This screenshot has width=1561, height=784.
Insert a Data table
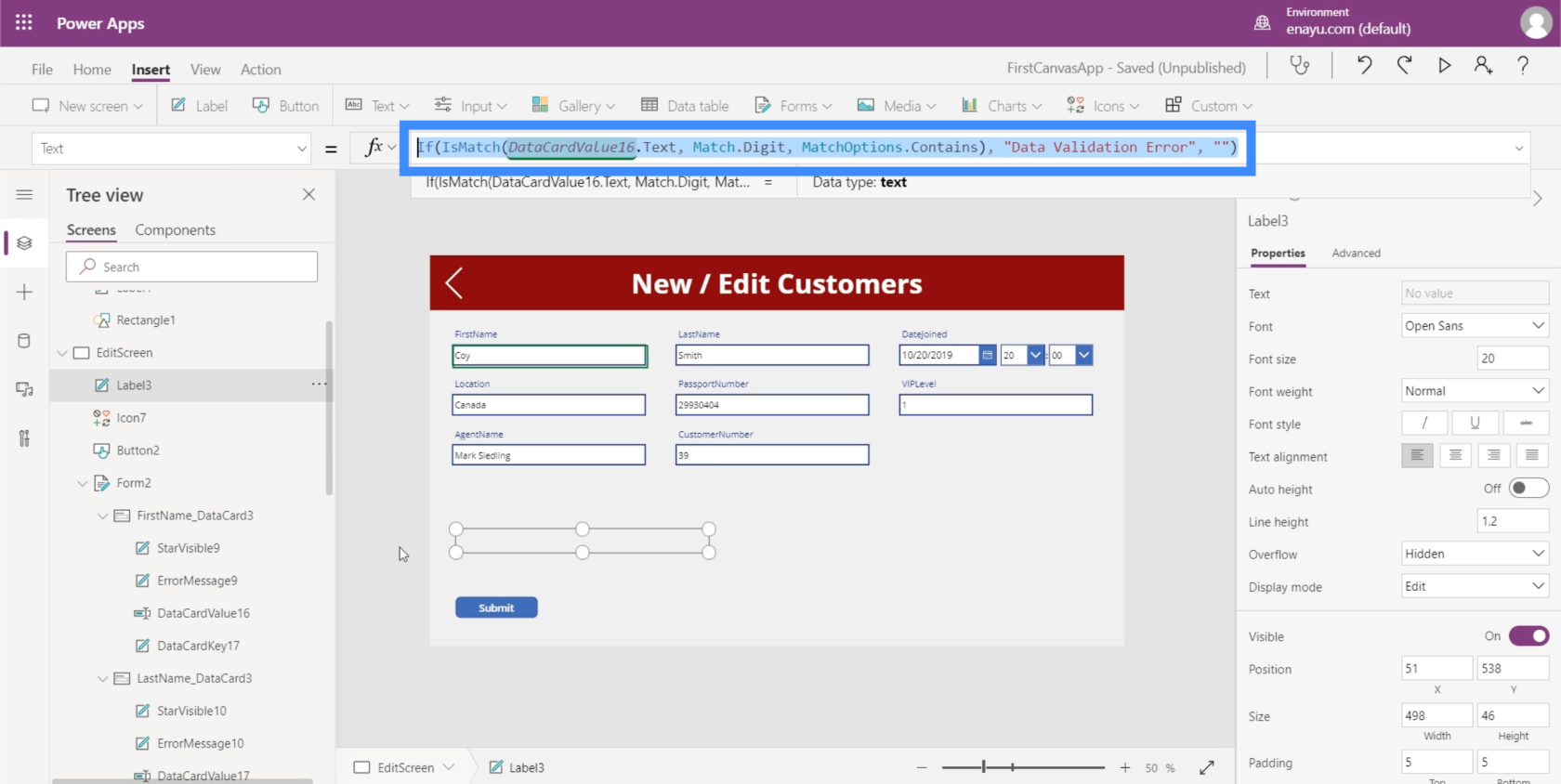tap(685, 105)
